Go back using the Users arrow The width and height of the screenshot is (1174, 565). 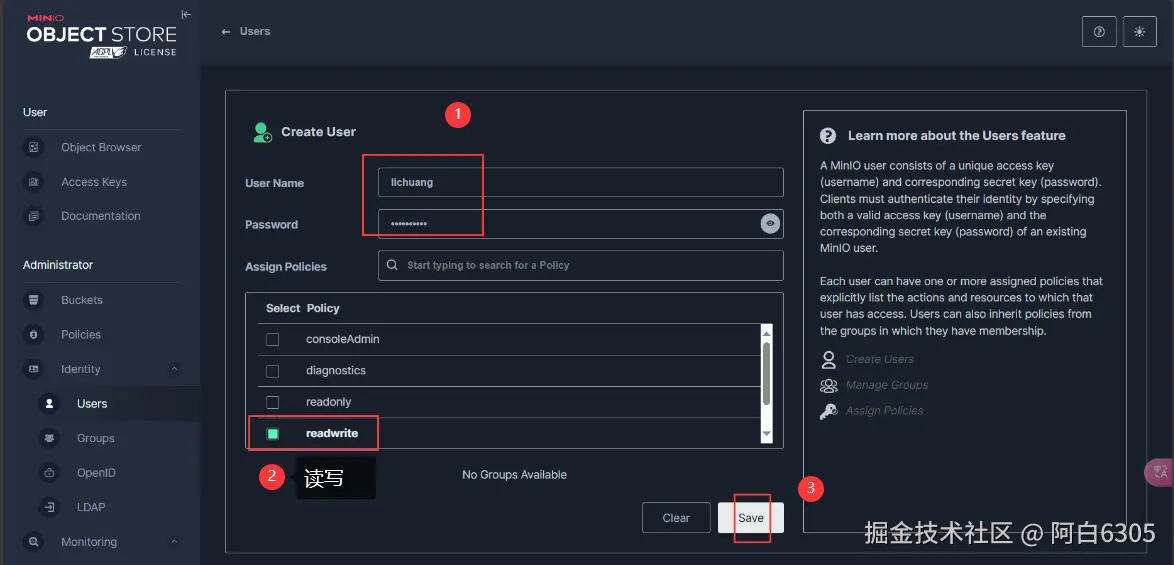point(225,31)
